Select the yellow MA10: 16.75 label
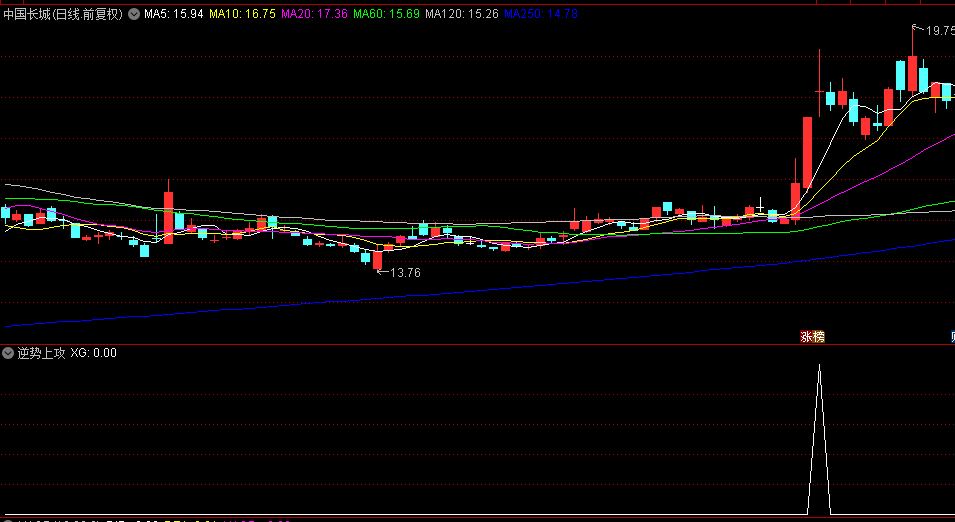The height and width of the screenshot is (522, 955). click(242, 14)
